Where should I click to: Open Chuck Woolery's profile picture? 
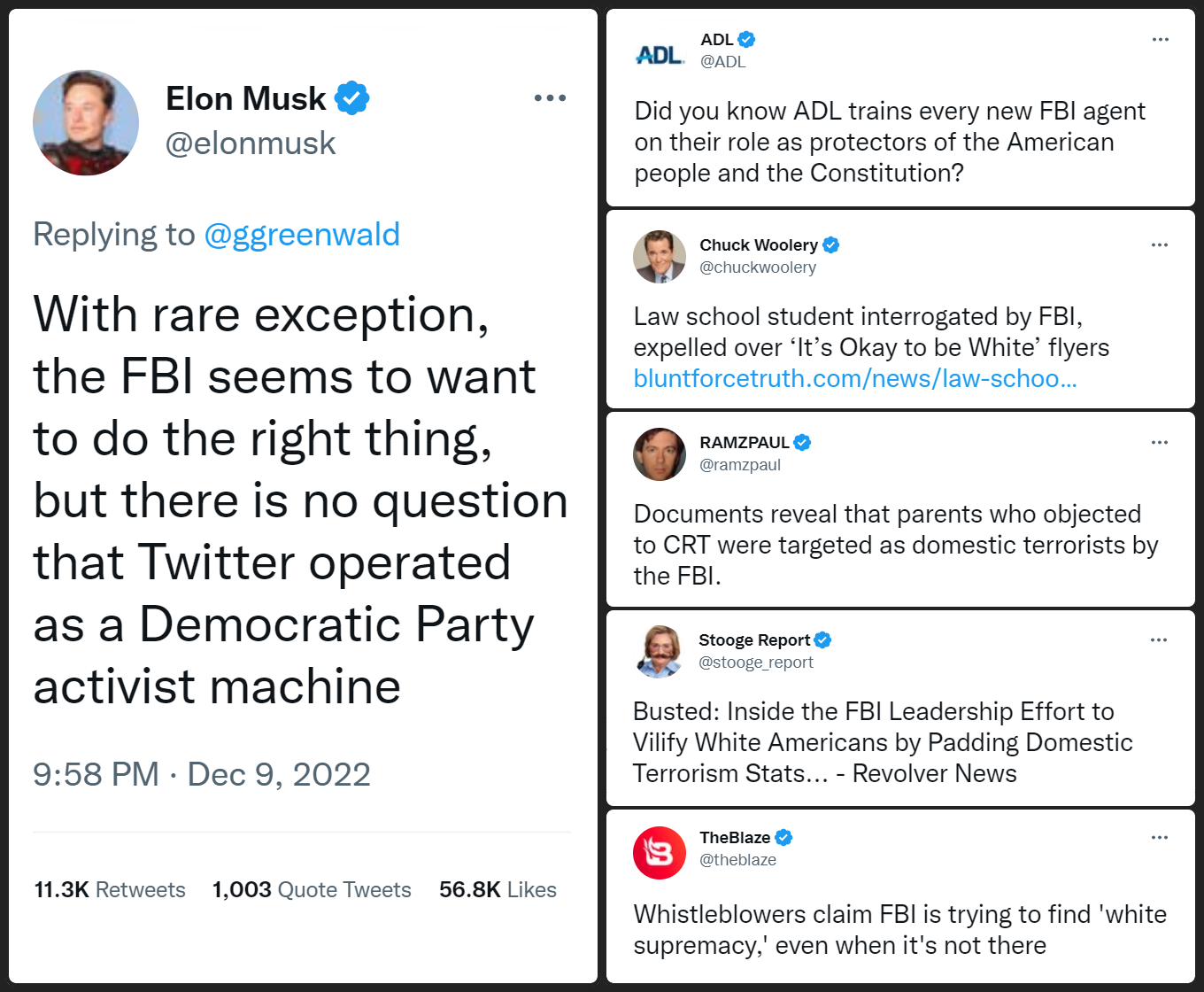660,257
